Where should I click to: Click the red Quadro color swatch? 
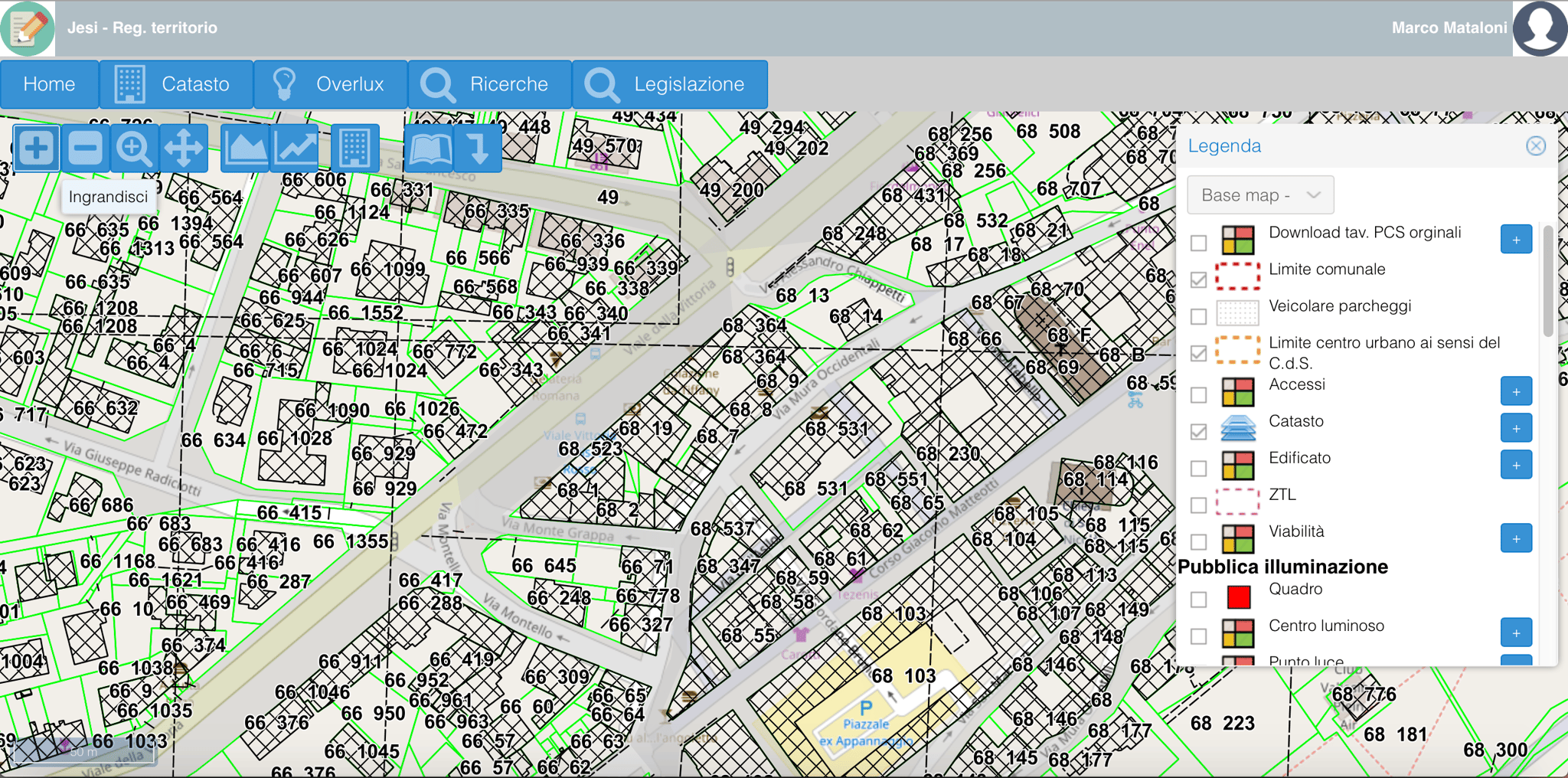(x=1238, y=597)
